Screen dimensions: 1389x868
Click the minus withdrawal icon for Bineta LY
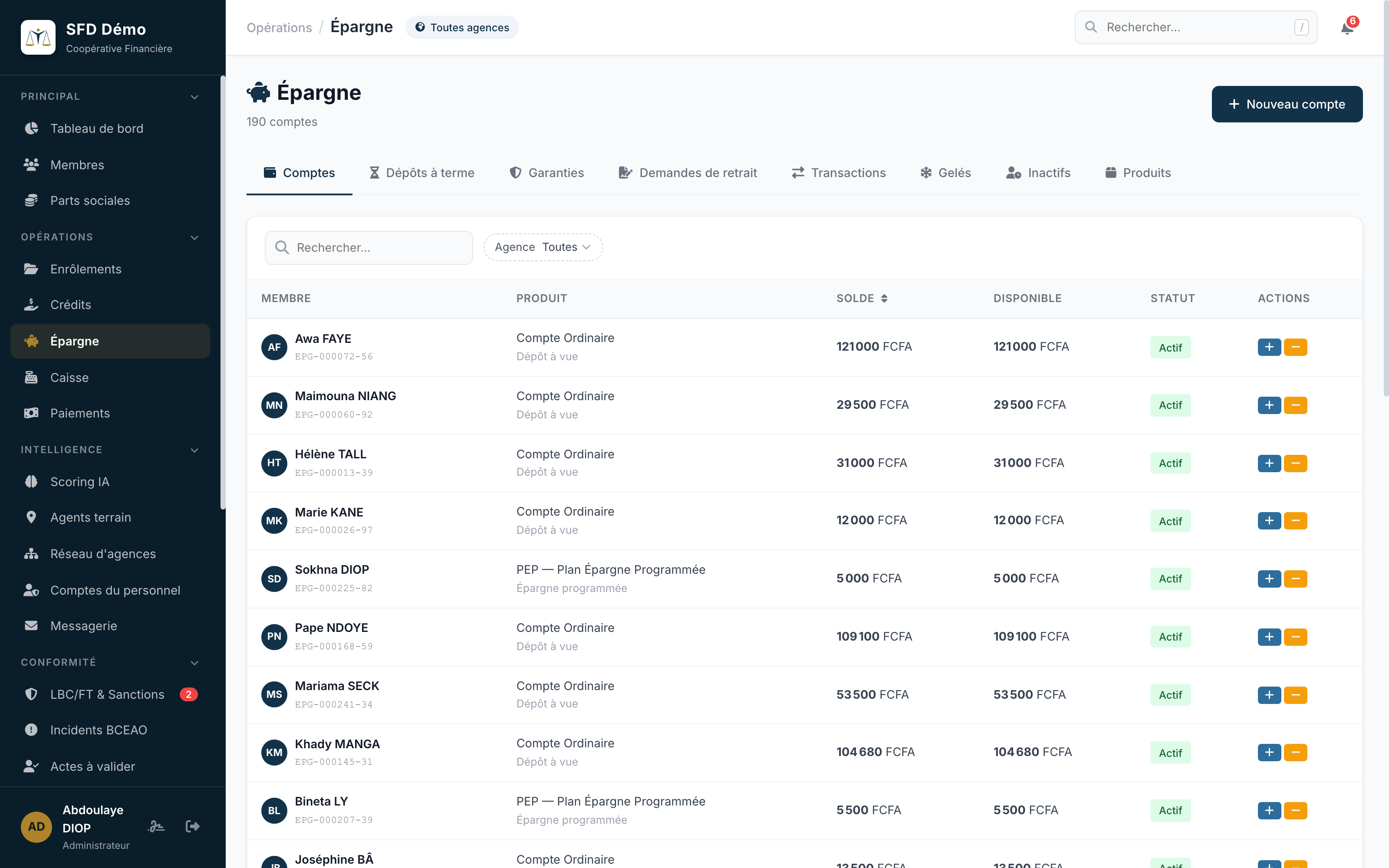1295,810
